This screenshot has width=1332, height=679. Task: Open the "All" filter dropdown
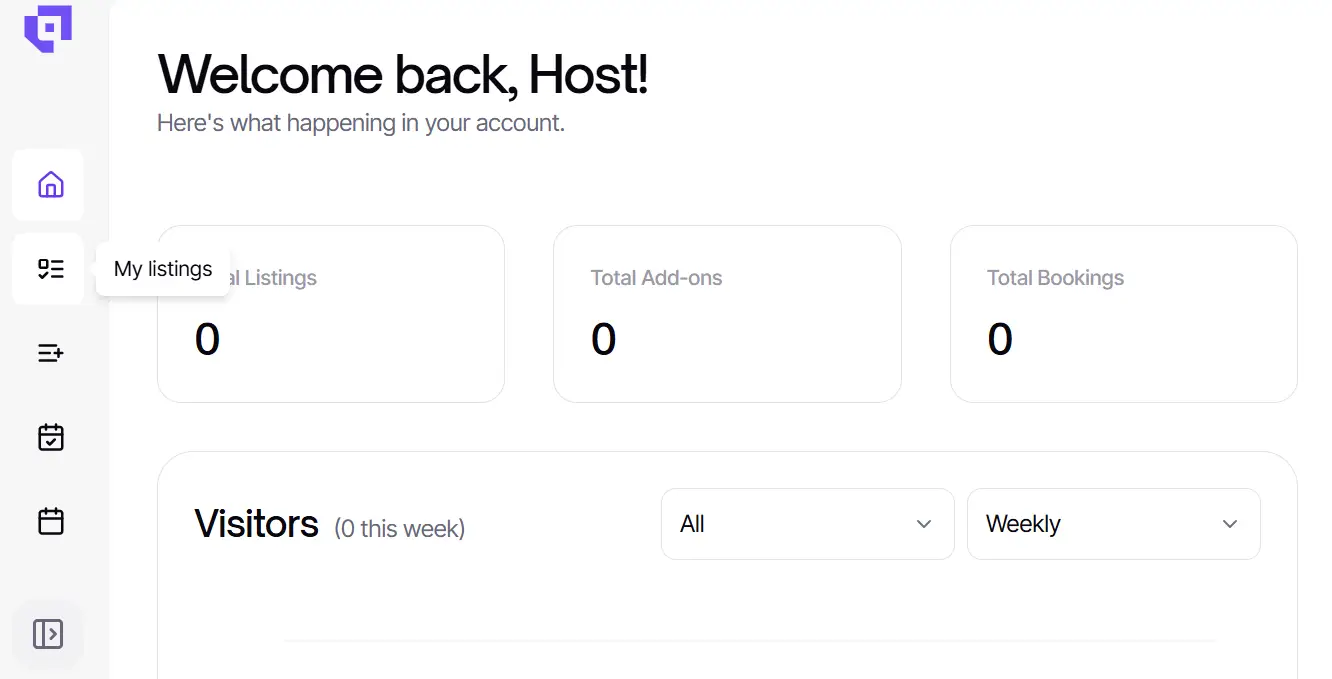pos(807,524)
